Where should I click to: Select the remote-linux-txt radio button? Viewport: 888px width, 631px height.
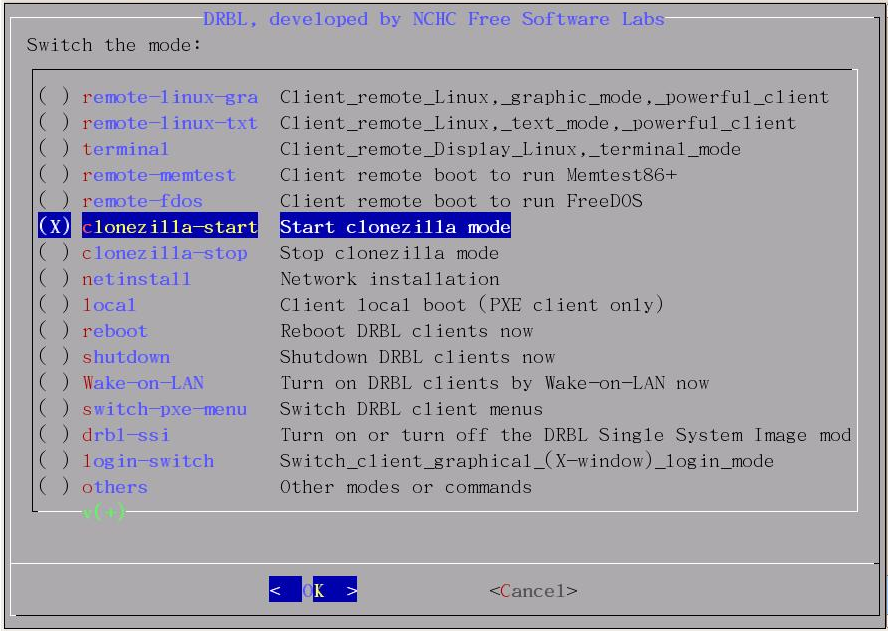coord(54,123)
